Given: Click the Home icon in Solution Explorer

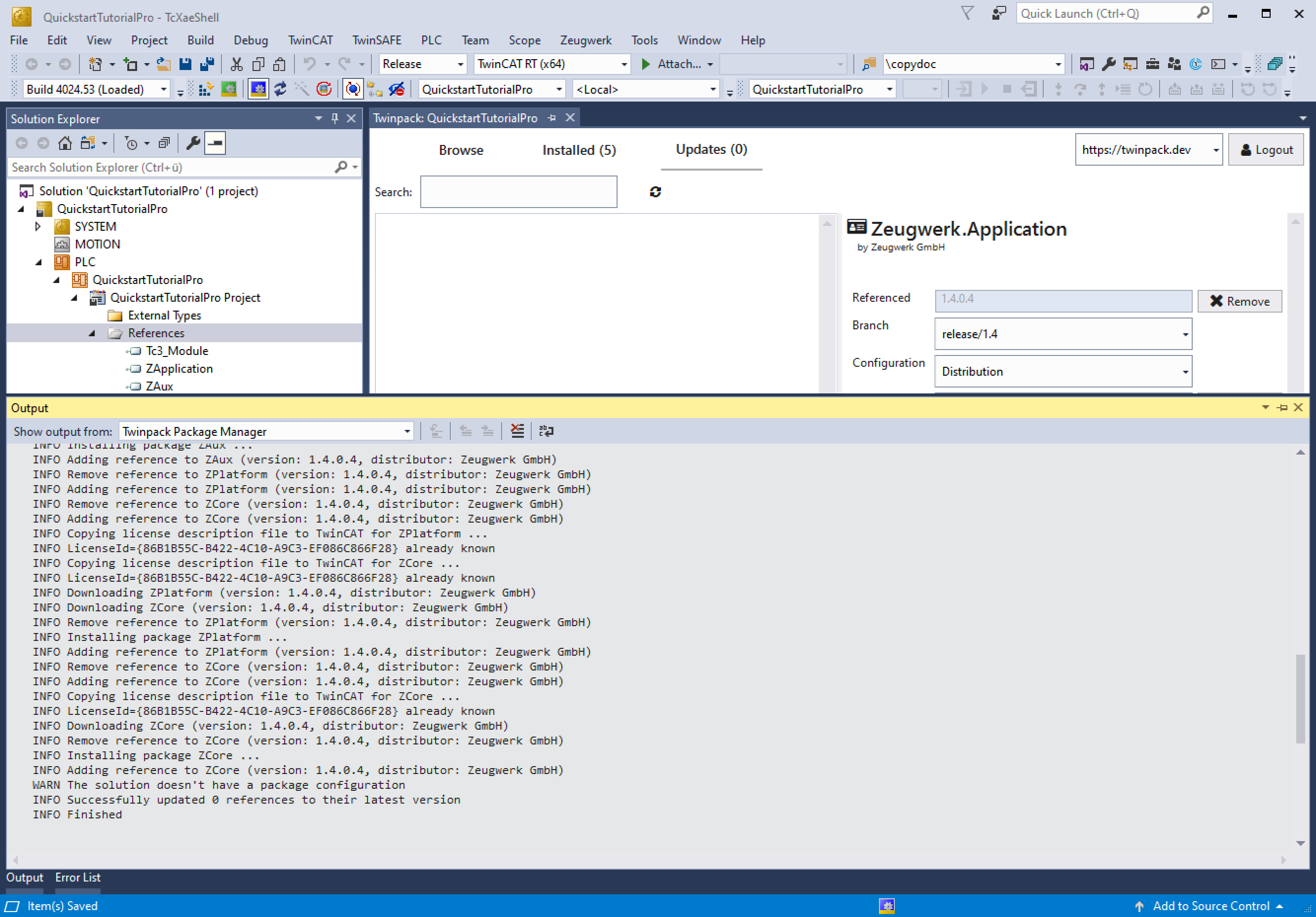Looking at the screenshot, I should pos(65,143).
